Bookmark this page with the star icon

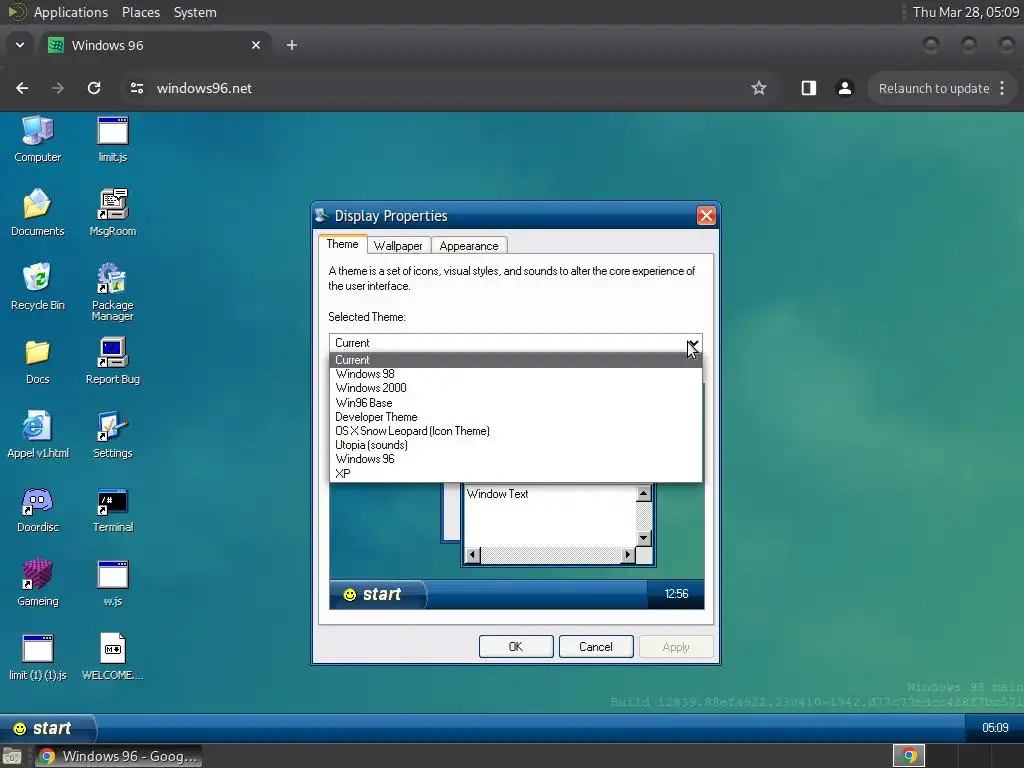(758, 88)
